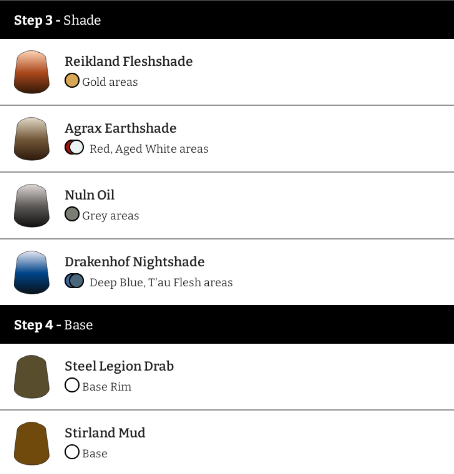Click the Nuln Oil title text
The height and width of the screenshot is (474, 454).
tap(90, 195)
